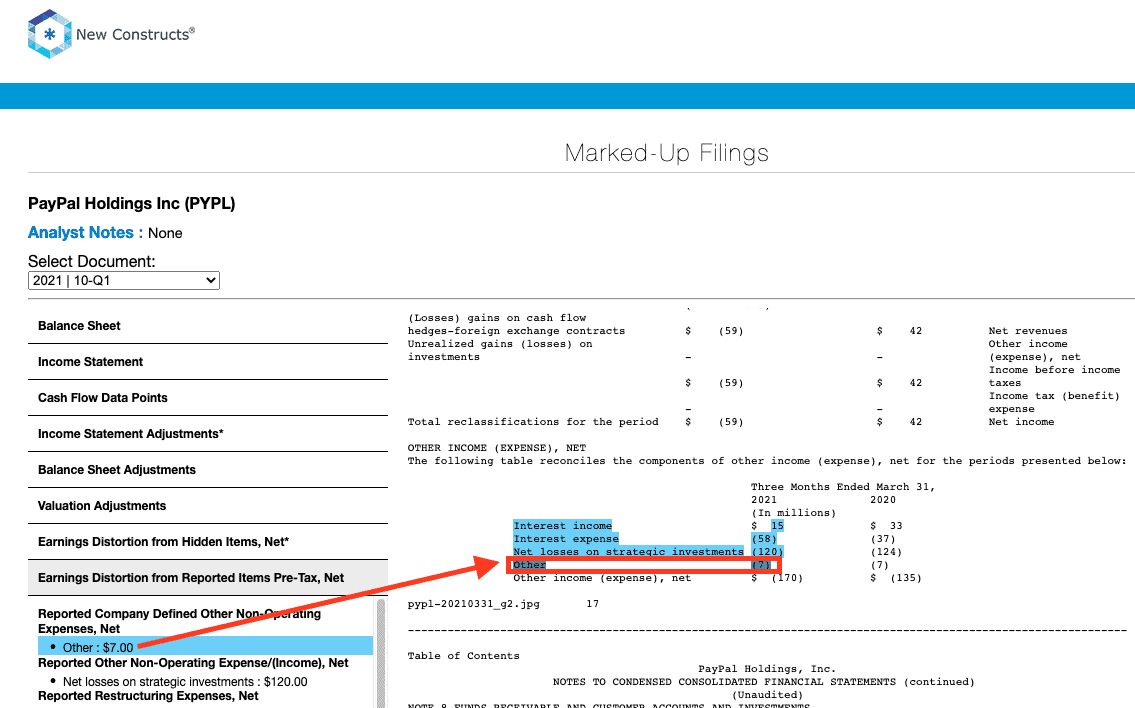
Task: Click the 'pypl-20210331_g2.jpg' file name text
Action: (473, 604)
